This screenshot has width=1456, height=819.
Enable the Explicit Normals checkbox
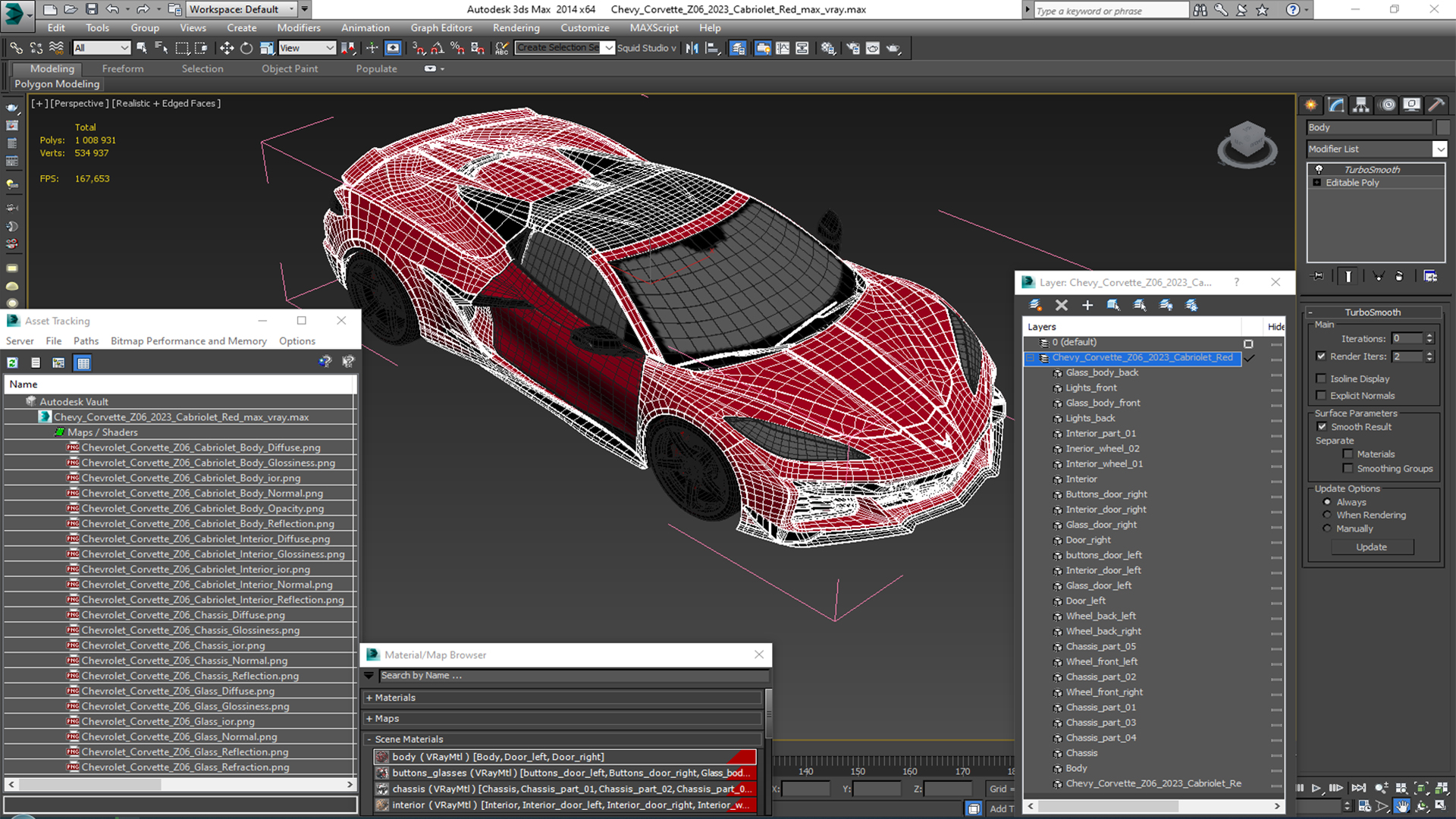(1321, 395)
